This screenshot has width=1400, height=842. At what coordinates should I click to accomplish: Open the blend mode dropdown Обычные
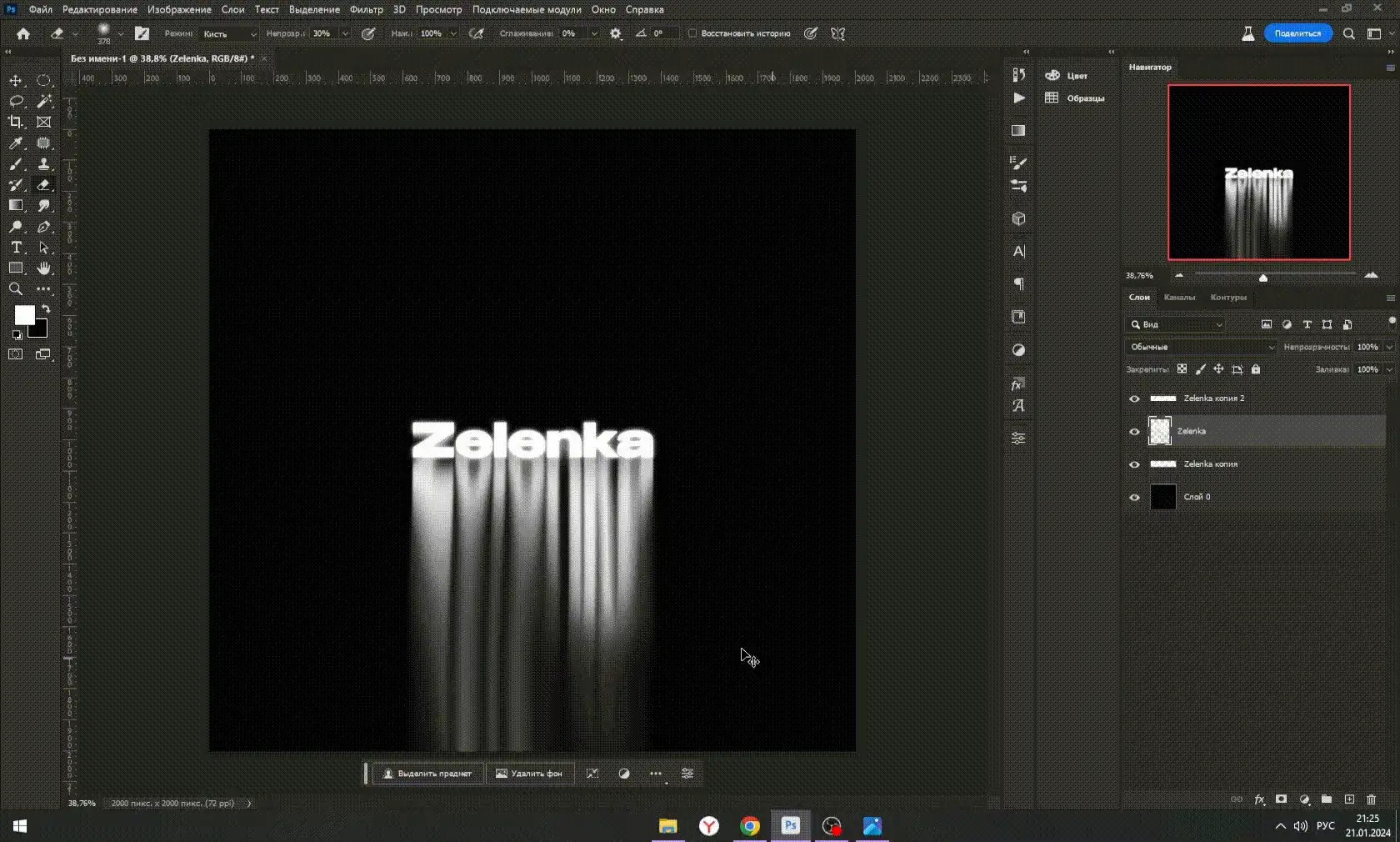1201,347
